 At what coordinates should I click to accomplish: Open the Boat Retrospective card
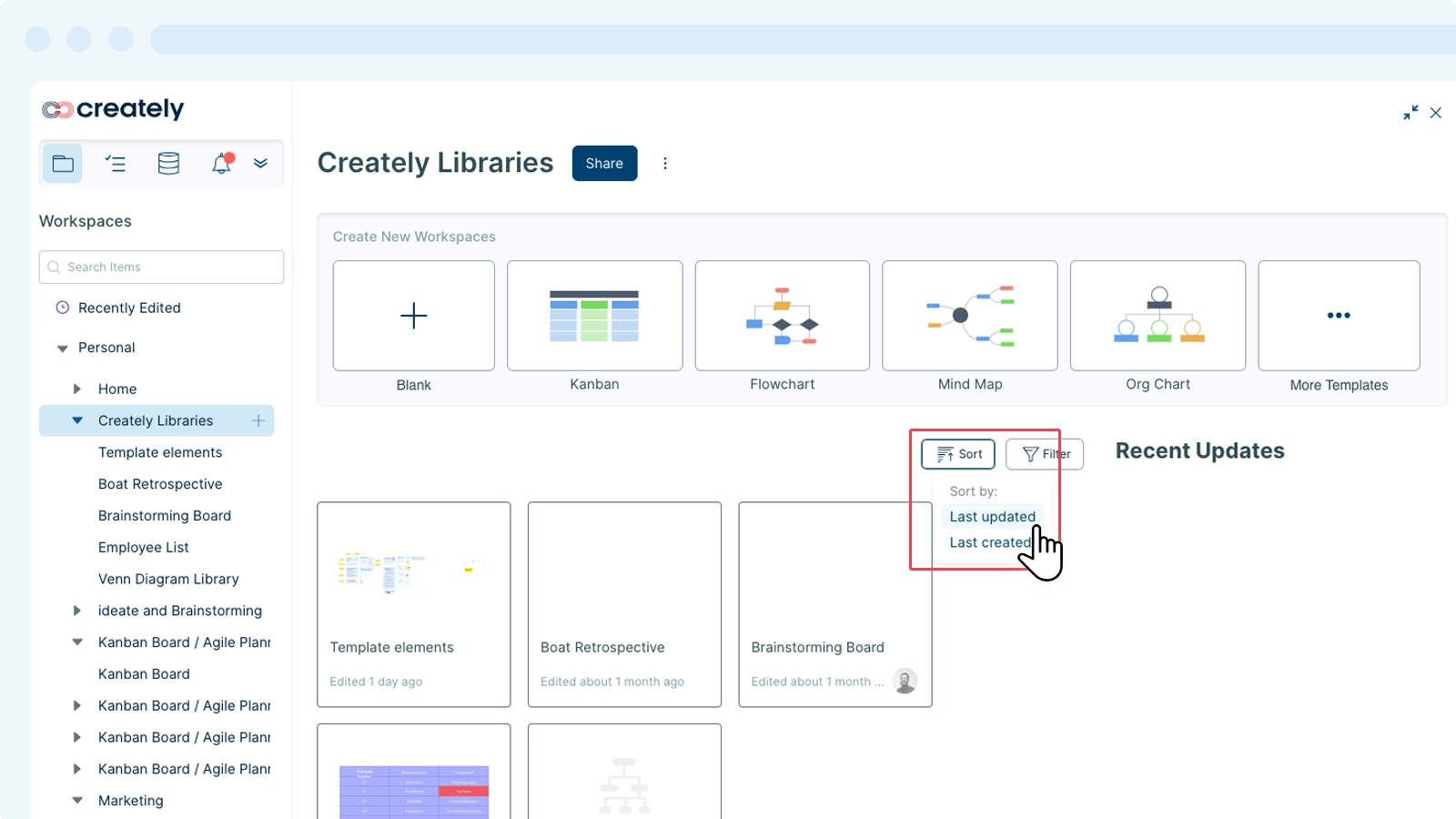tap(624, 604)
